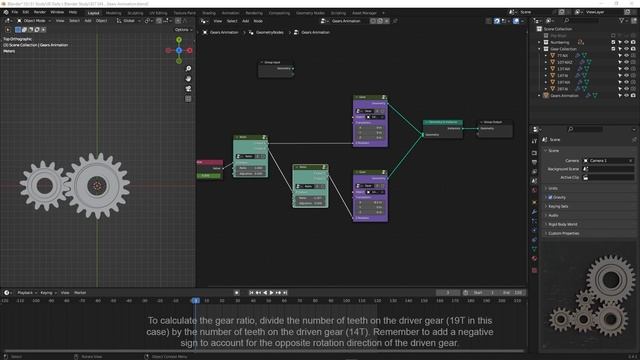Switch to the Shading workspace tab
This screenshot has width=640, height=360.
click(x=209, y=13)
